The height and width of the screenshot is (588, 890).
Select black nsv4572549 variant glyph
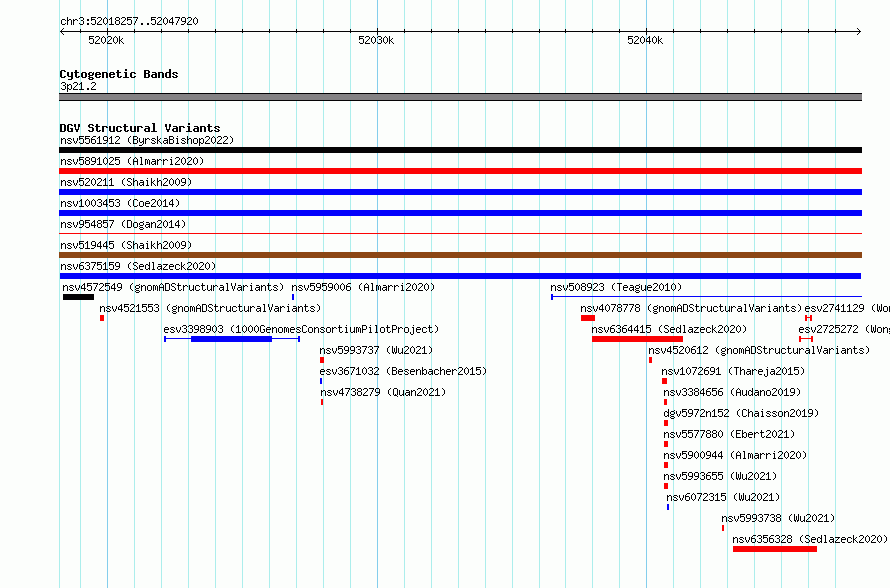[x=78, y=297]
